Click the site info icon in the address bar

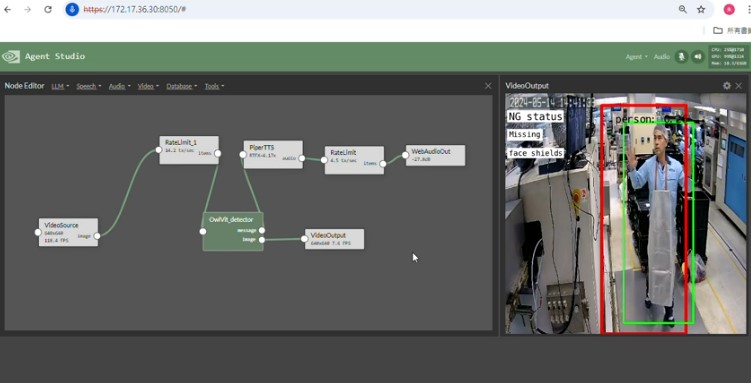click(72, 10)
